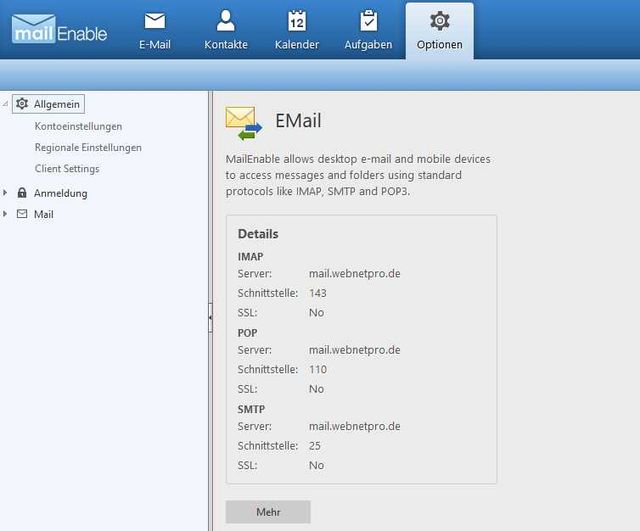
Task: Select the Aufgaben clipboard icon
Action: pos(368,21)
